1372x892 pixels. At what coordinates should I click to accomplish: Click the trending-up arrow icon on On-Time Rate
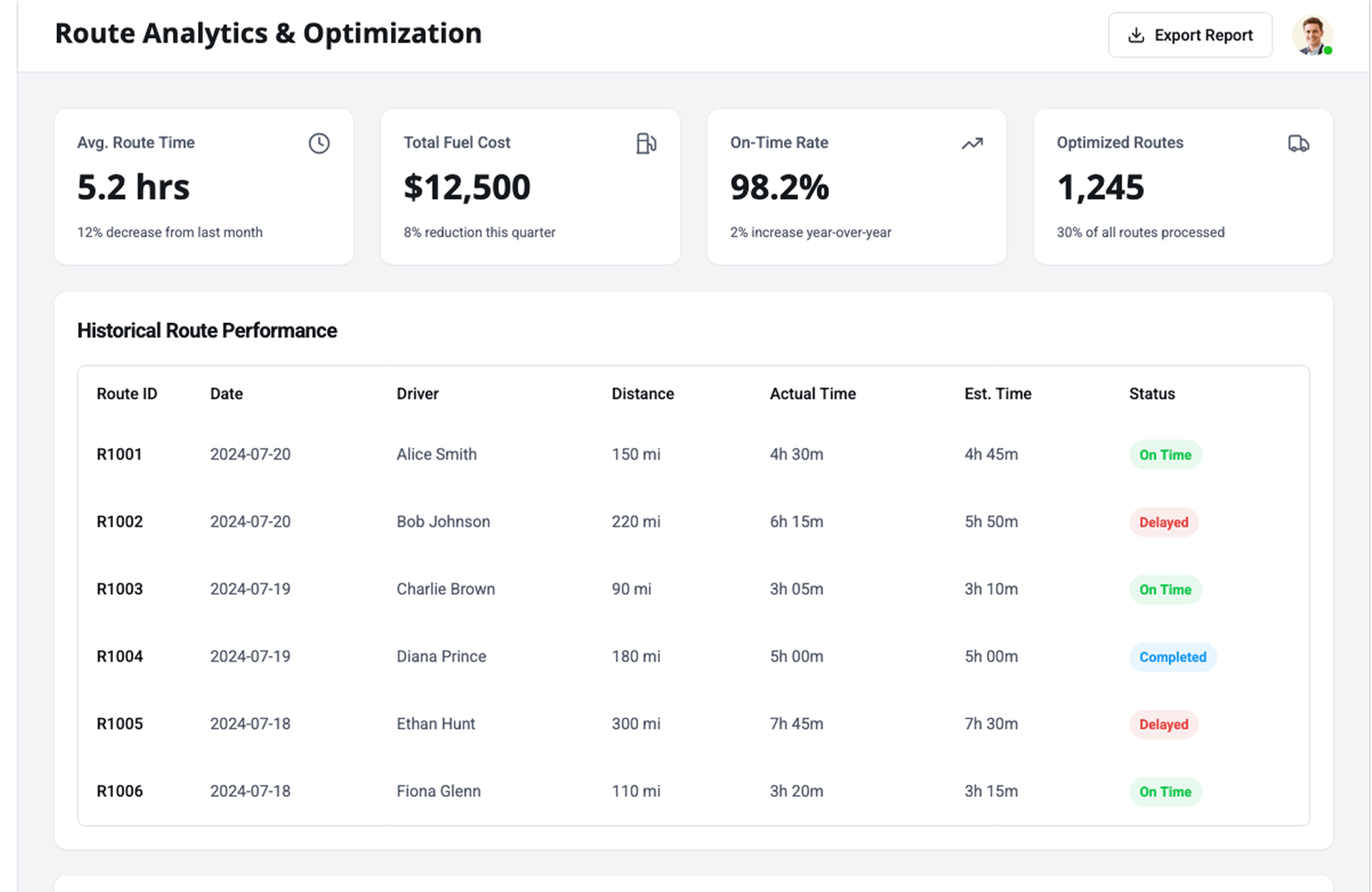[x=972, y=144]
